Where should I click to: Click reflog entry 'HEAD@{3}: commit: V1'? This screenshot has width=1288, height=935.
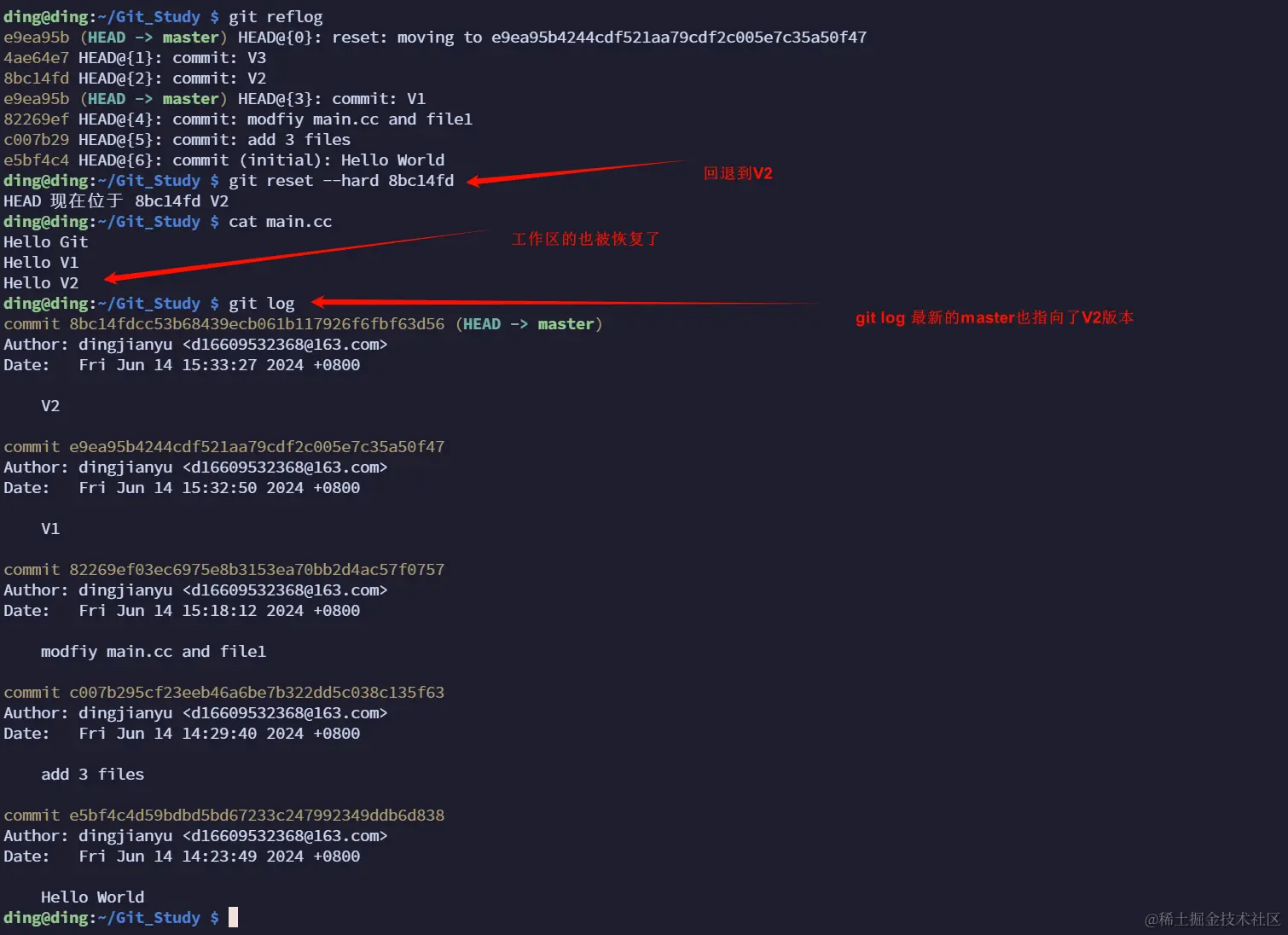click(x=332, y=99)
